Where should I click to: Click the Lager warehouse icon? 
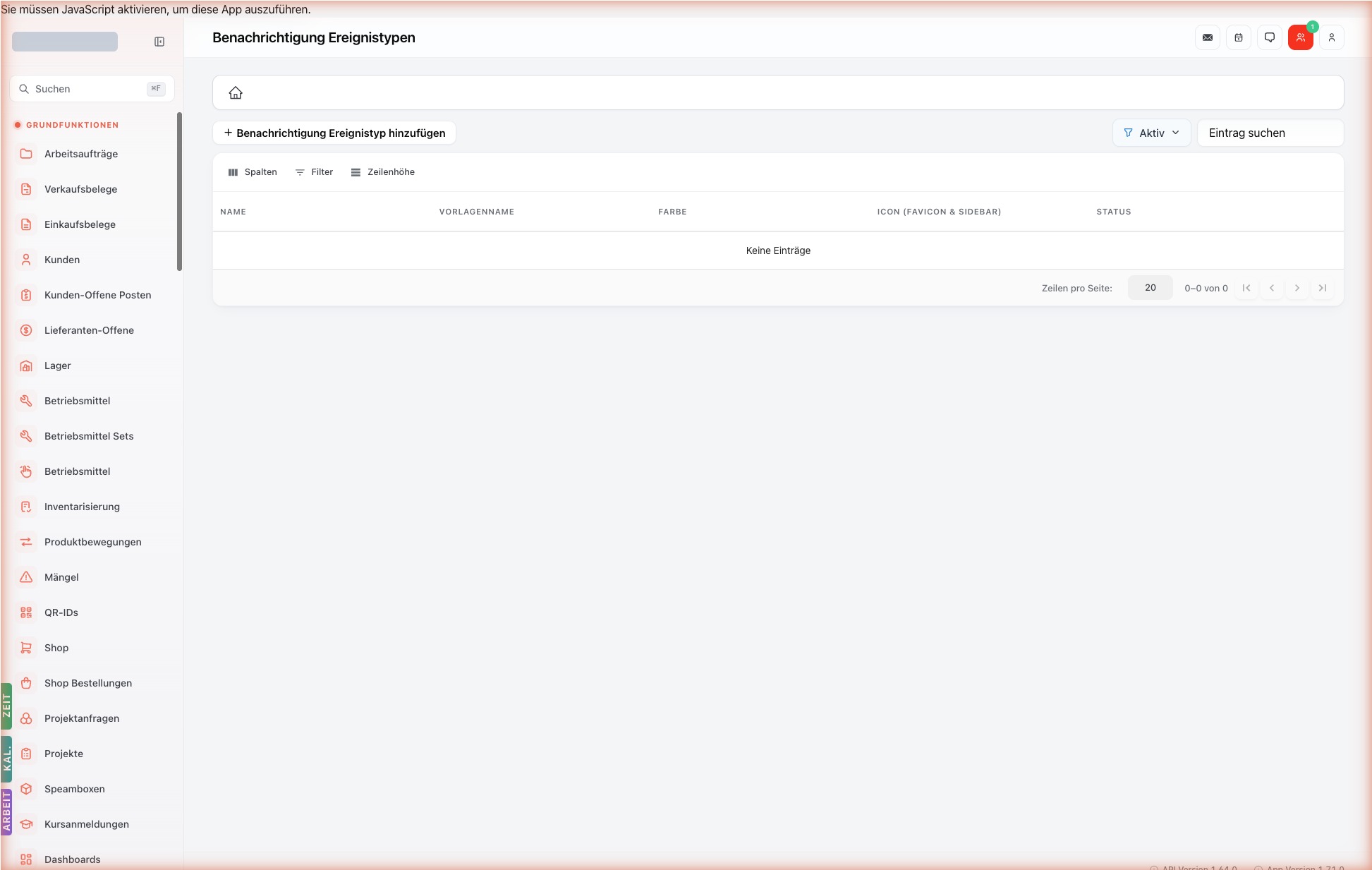pos(26,365)
